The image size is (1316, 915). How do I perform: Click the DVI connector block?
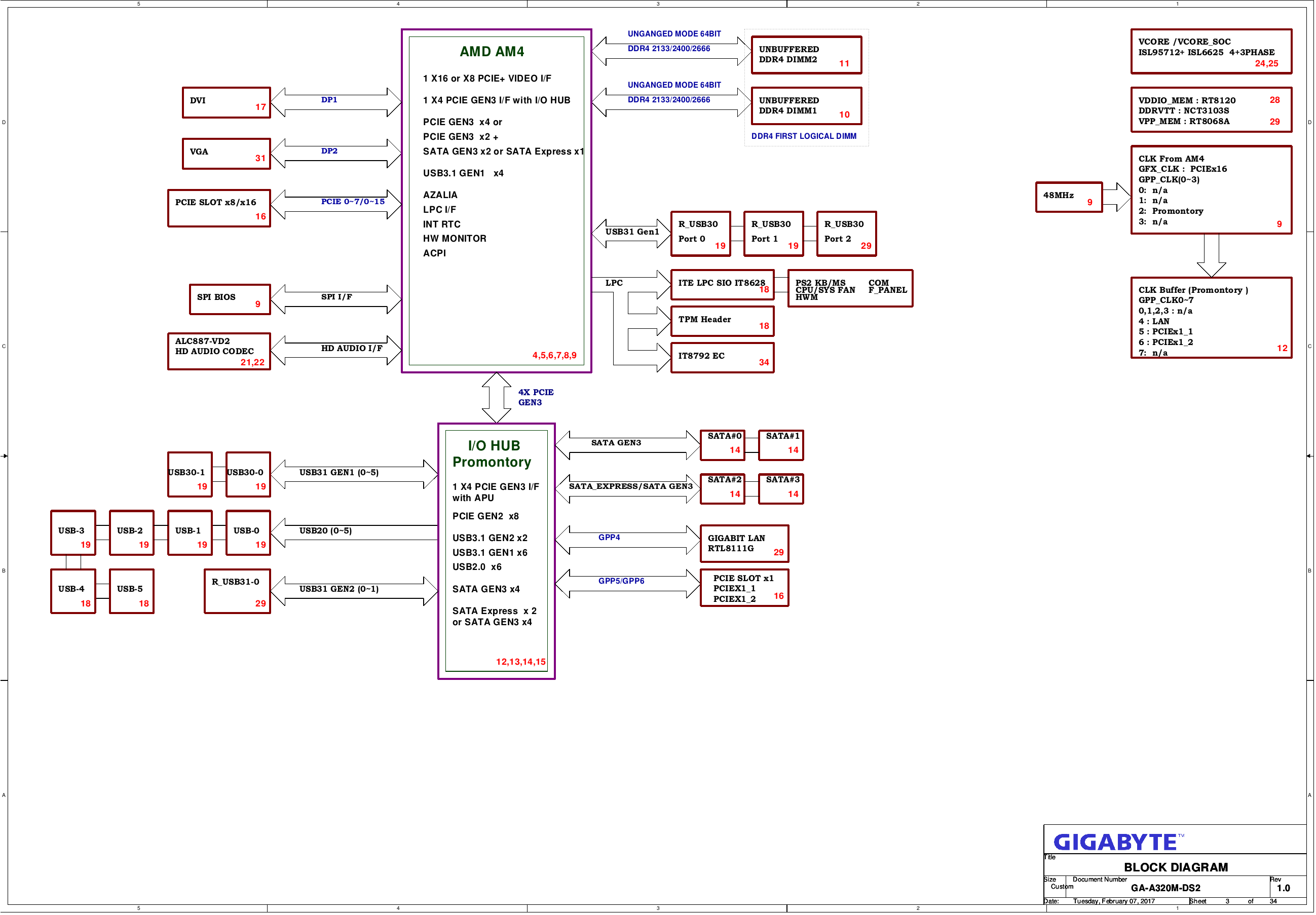pos(226,102)
